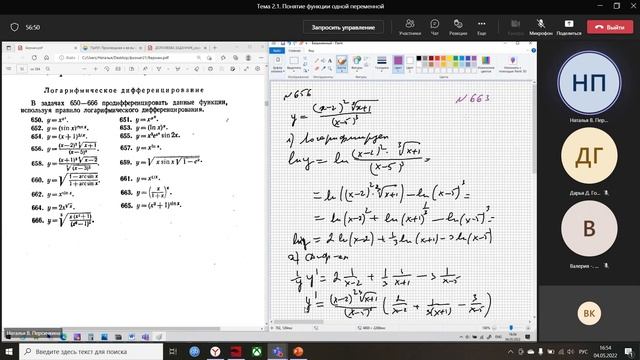Open the line Thickness (Толщина) dropdown
640x360 pixels.
point(382,64)
